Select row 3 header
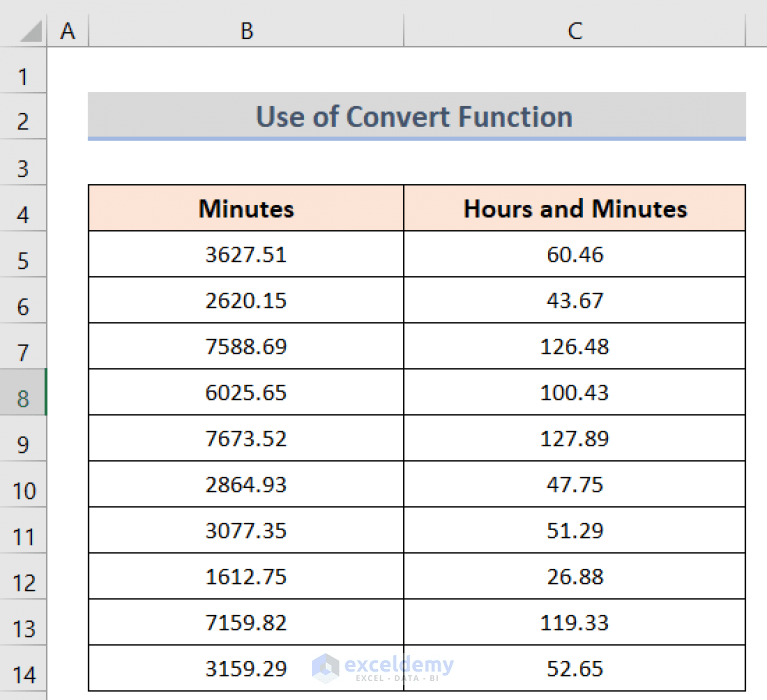The height and width of the screenshot is (700, 767). click(23, 162)
